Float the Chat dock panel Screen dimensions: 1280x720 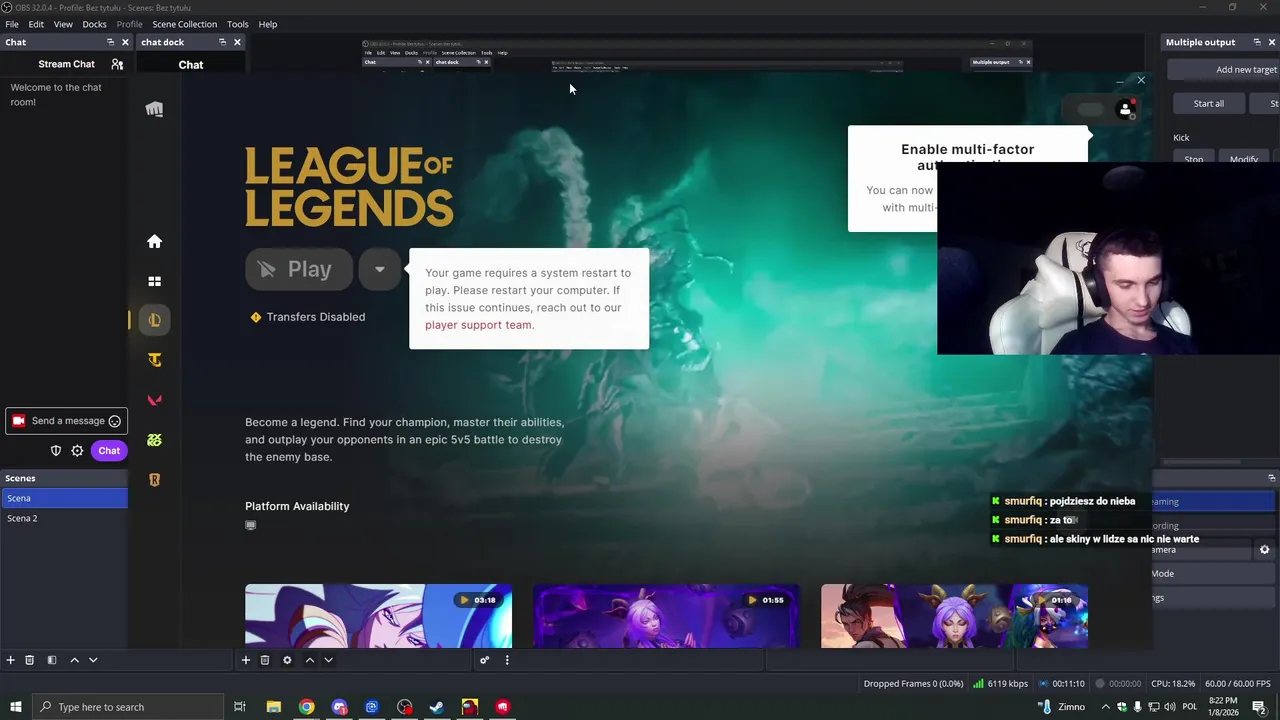[110, 42]
